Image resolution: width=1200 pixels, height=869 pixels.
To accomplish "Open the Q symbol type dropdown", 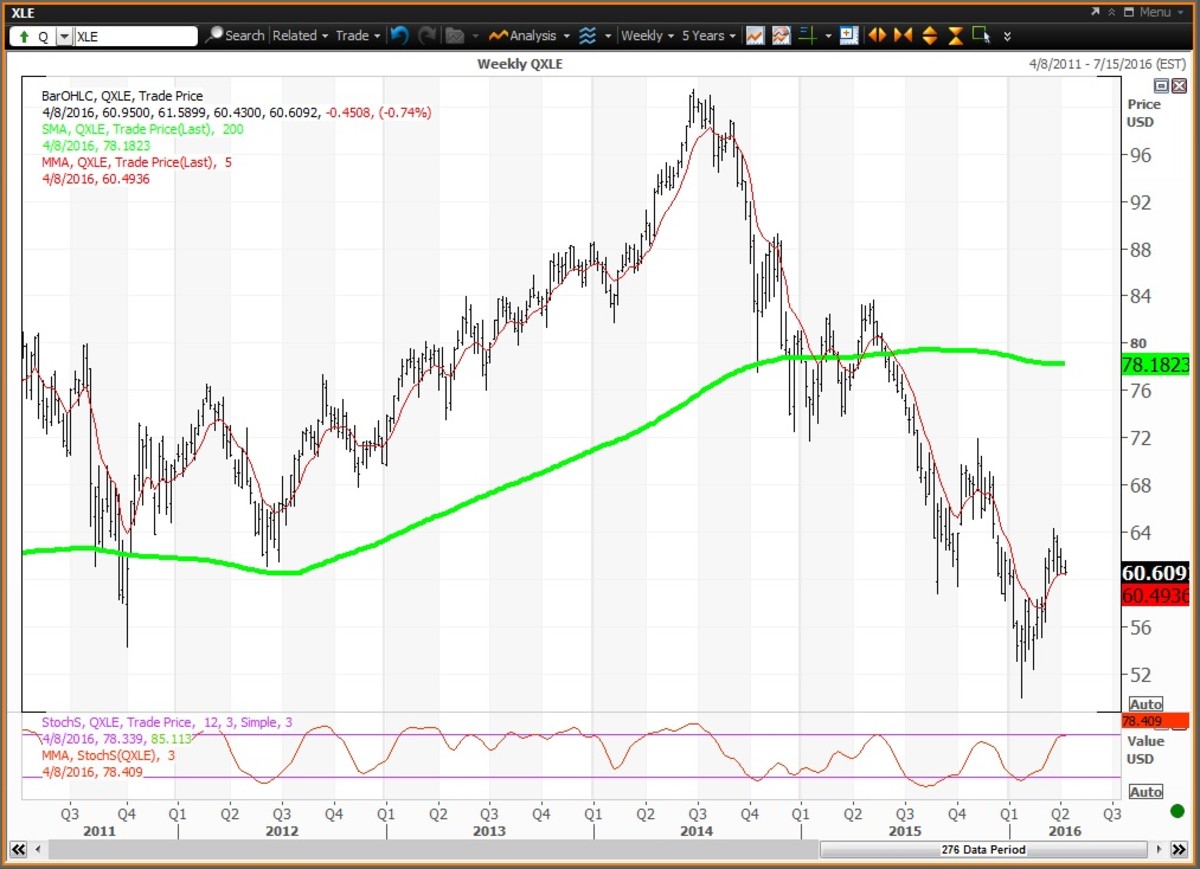I will [x=64, y=36].
